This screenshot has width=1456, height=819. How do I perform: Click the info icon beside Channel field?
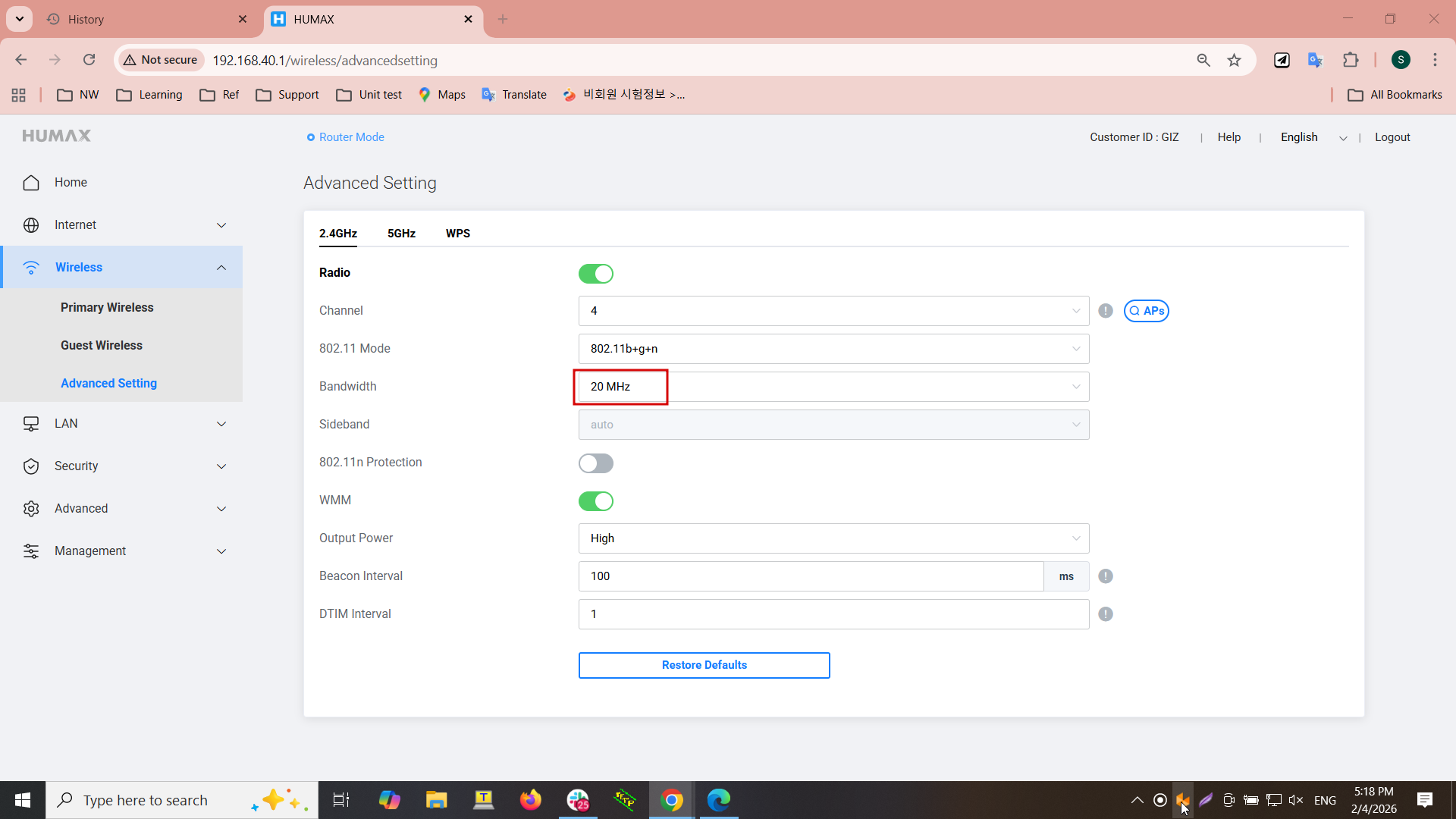(x=1106, y=311)
